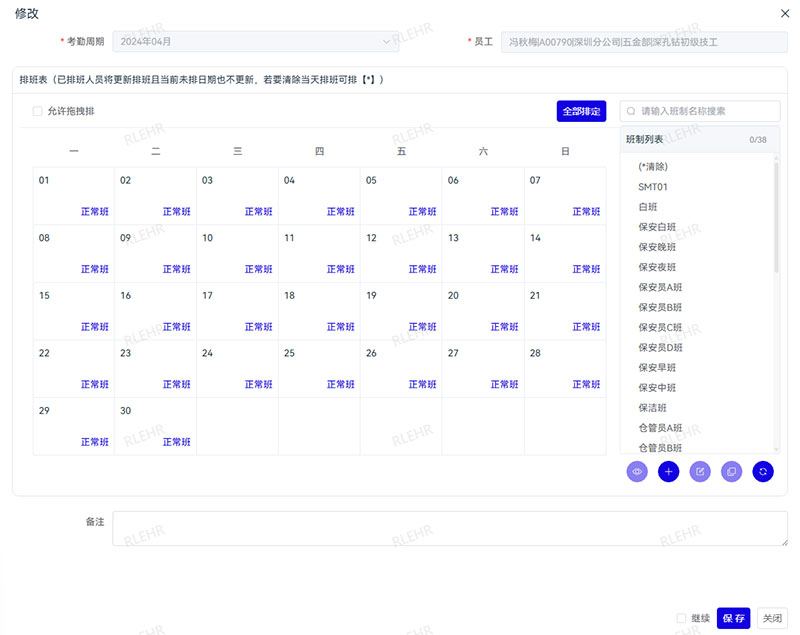Click the 员工 input field
This screenshot has height=635, width=800.
(x=644, y=42)
